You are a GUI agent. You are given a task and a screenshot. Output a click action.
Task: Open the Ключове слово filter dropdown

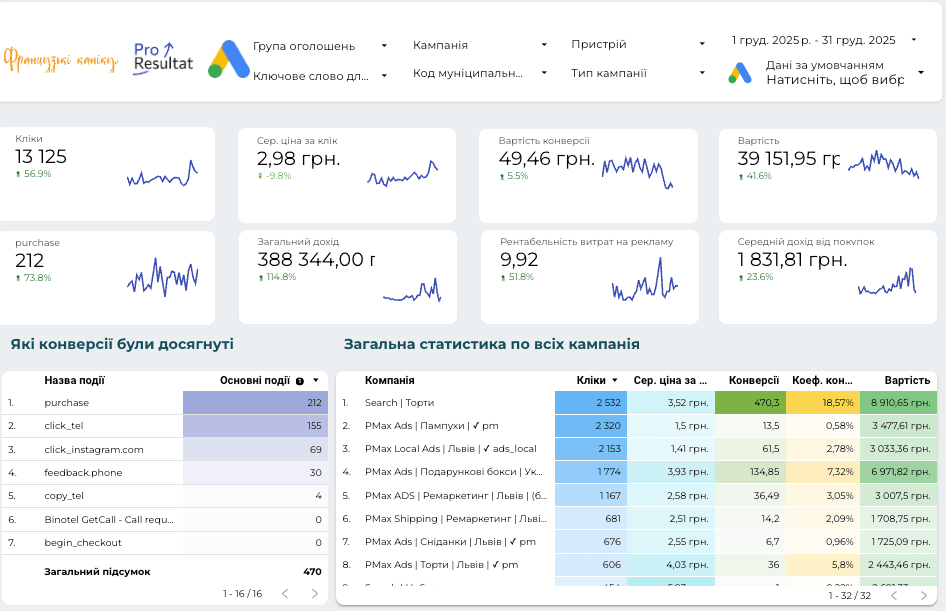pos(320,75)
